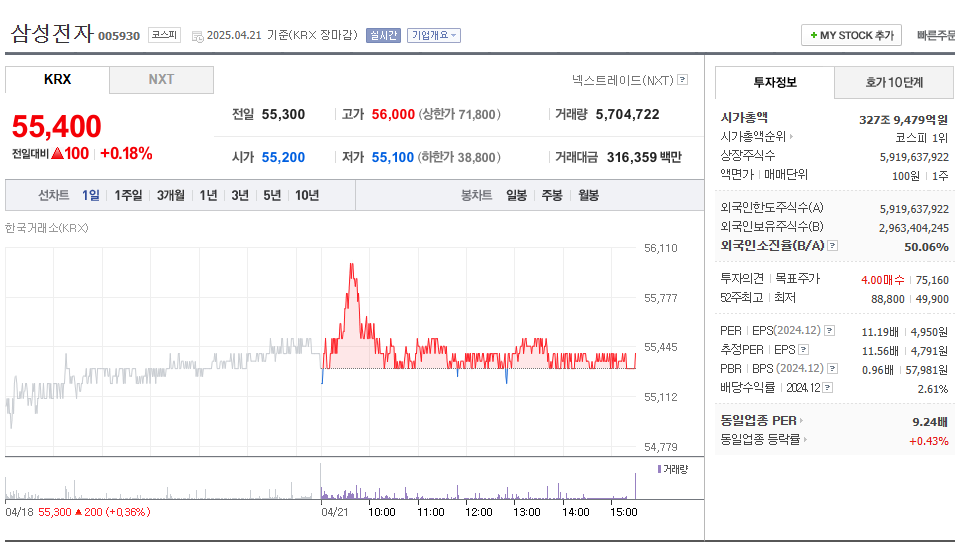Click the 04/18 previous close summary
The width and height of the screenshot is (955, 542).
tap(78, 512)
